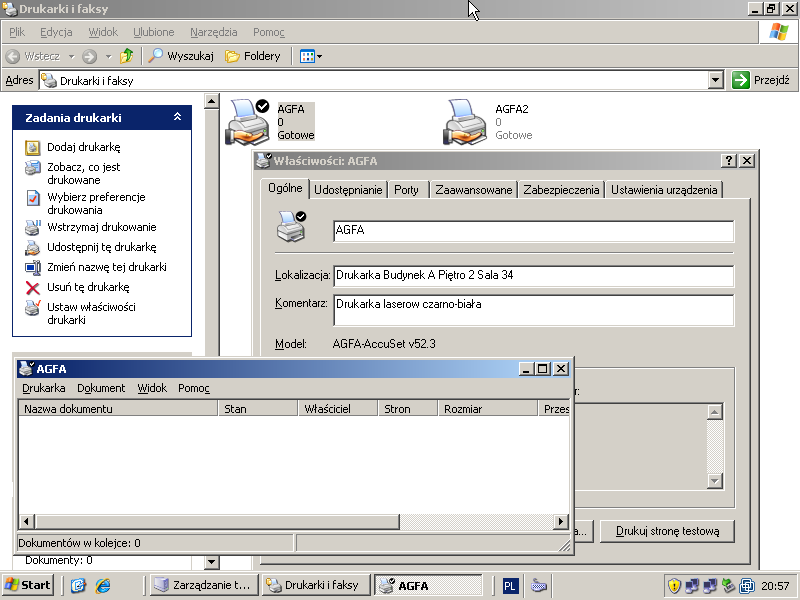This screenshot has height=600, width=800.
Task: Click the Ustaw właściwości drukarki icon
Action: click(x=33, y=308)
